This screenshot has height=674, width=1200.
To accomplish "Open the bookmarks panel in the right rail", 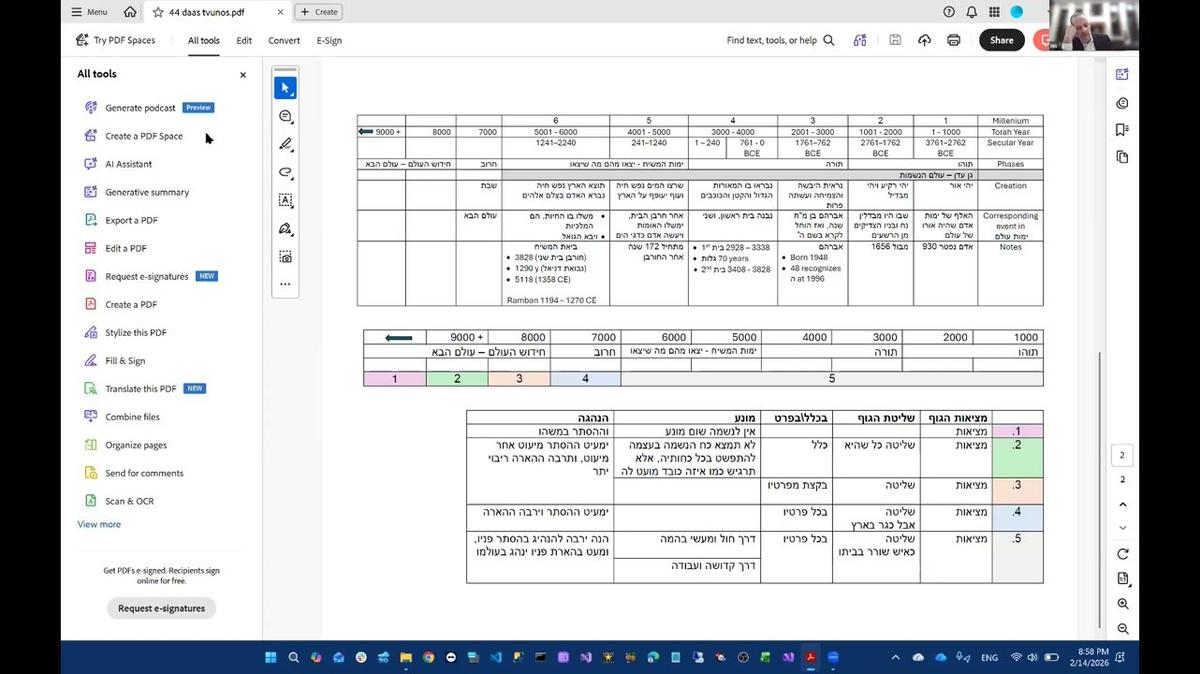I will pyautogui.click(x=1123, y=130).
